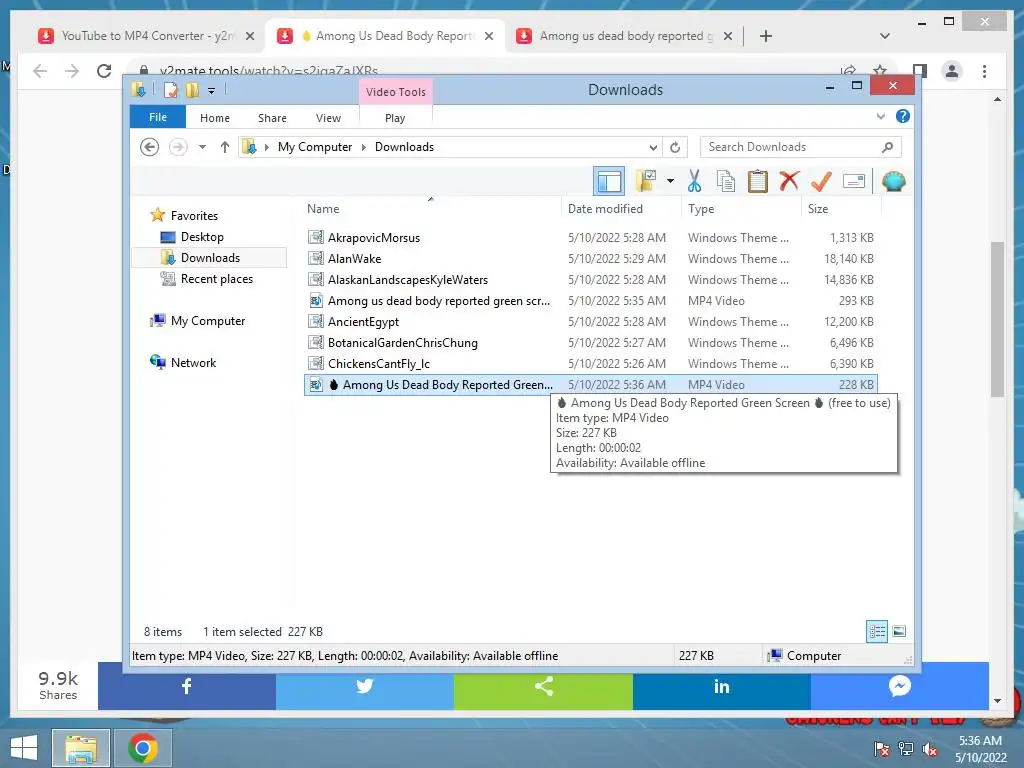Share on Twitter button
Viewport: 1024px width, 768px height.
click(x=364, y=686)
